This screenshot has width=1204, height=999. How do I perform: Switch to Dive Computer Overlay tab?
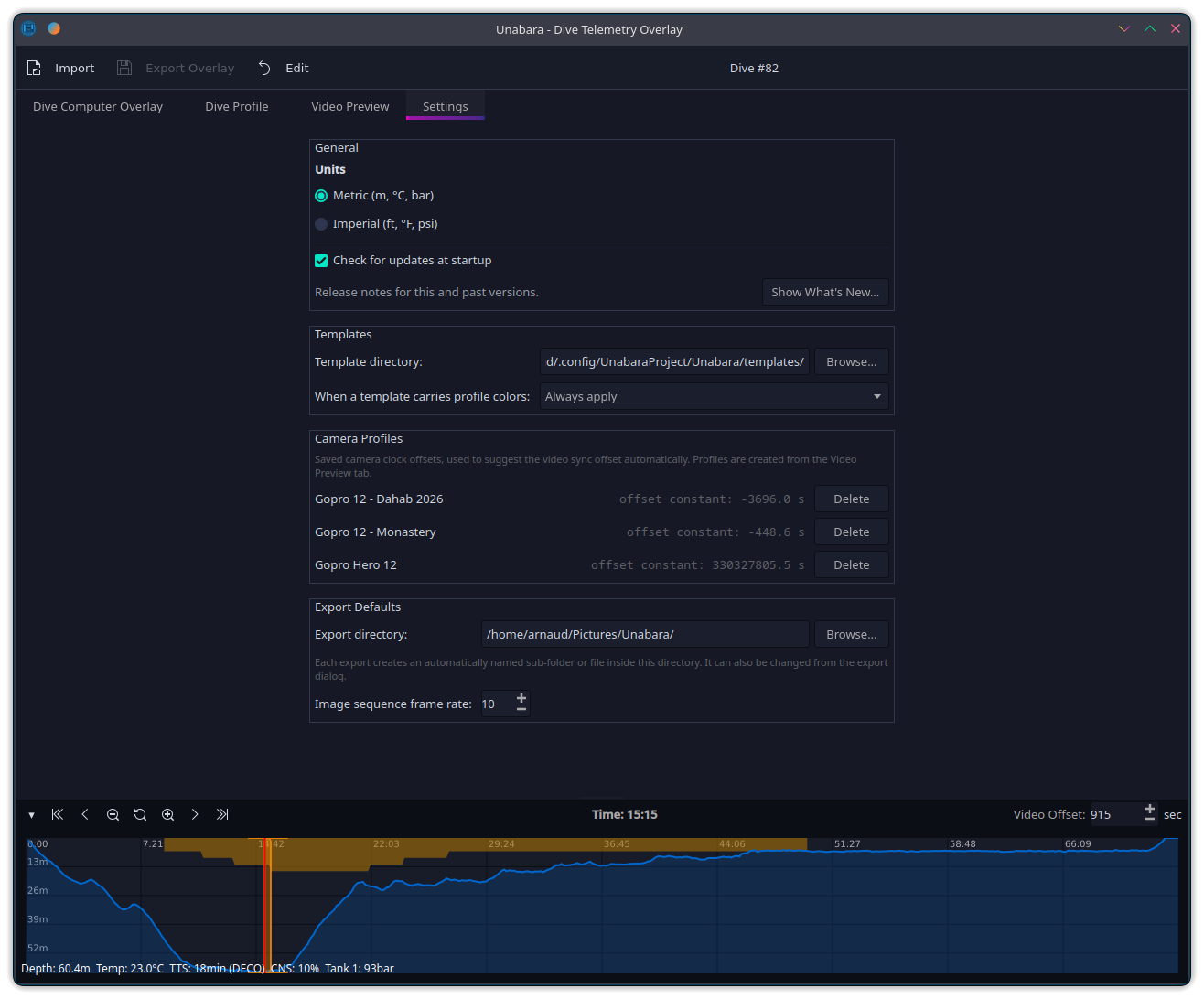98,106
